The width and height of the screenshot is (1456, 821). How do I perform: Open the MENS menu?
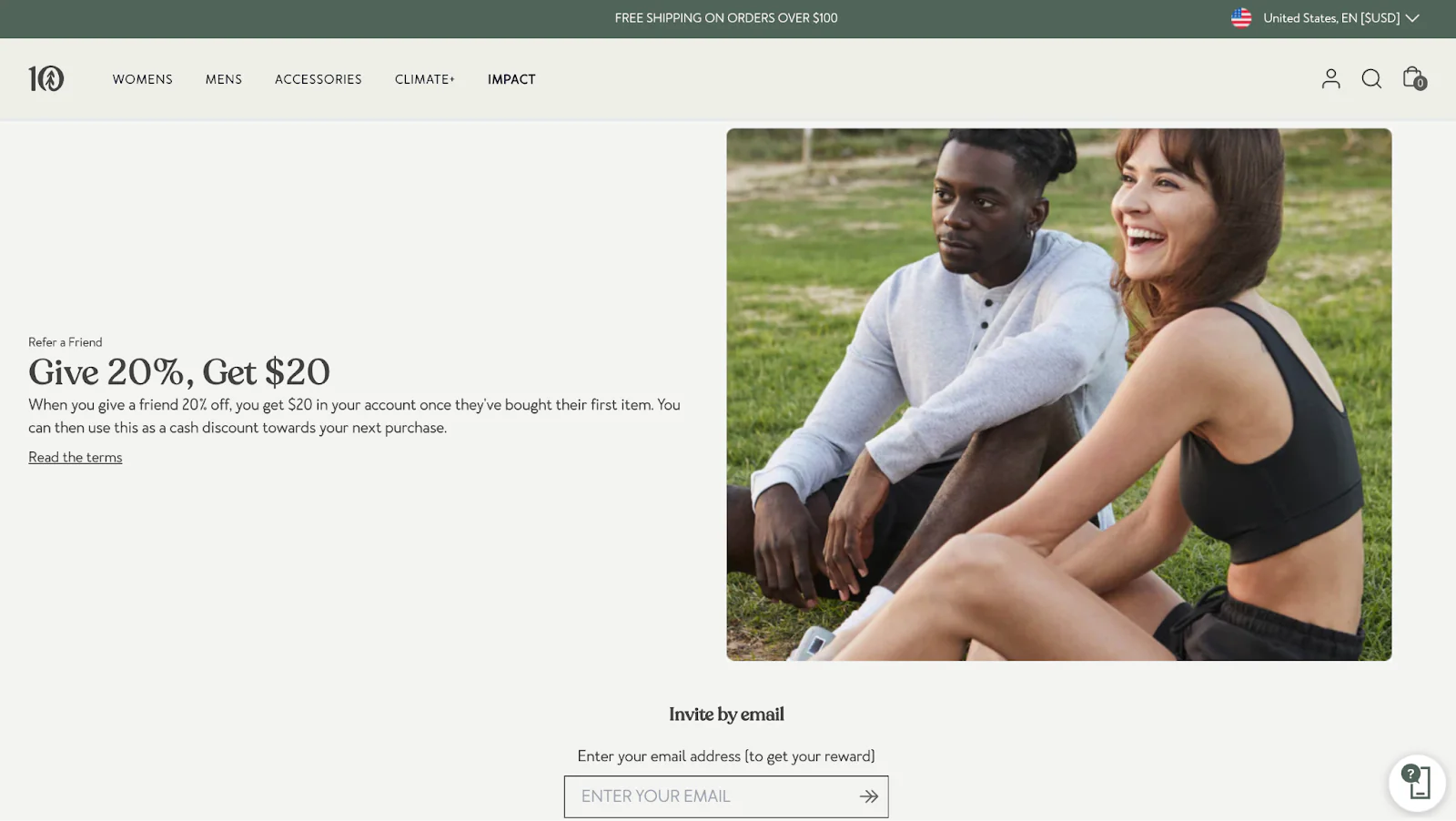coord(223,79)
